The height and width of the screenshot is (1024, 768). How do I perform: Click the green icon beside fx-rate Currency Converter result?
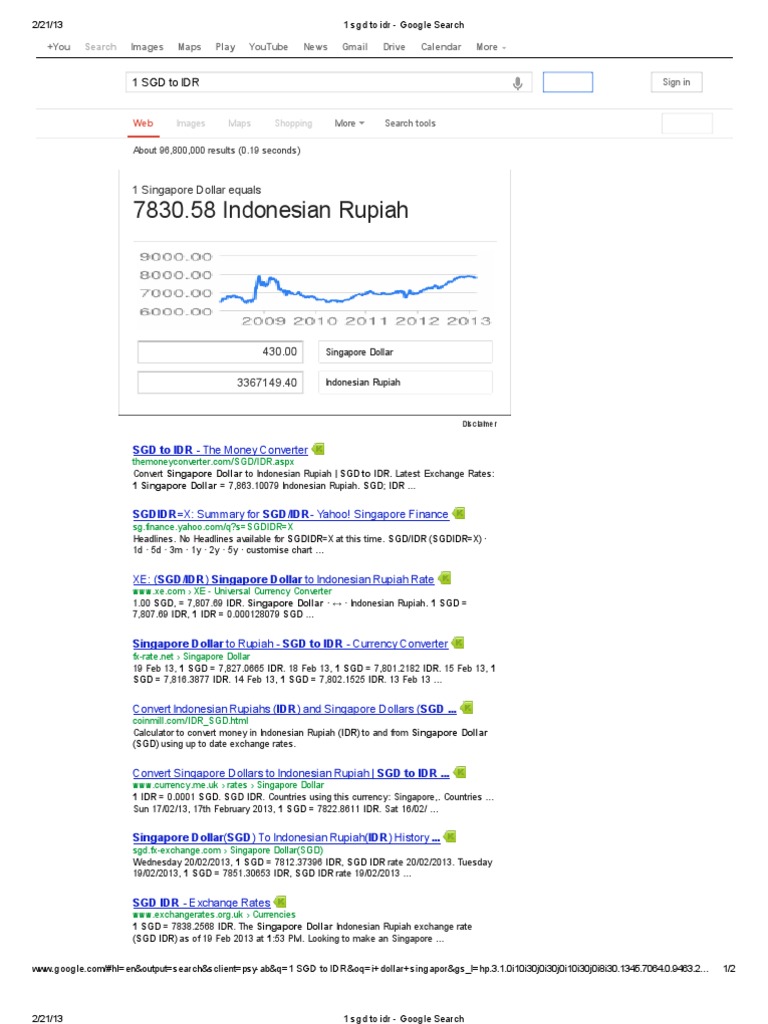tap(458, 643)
